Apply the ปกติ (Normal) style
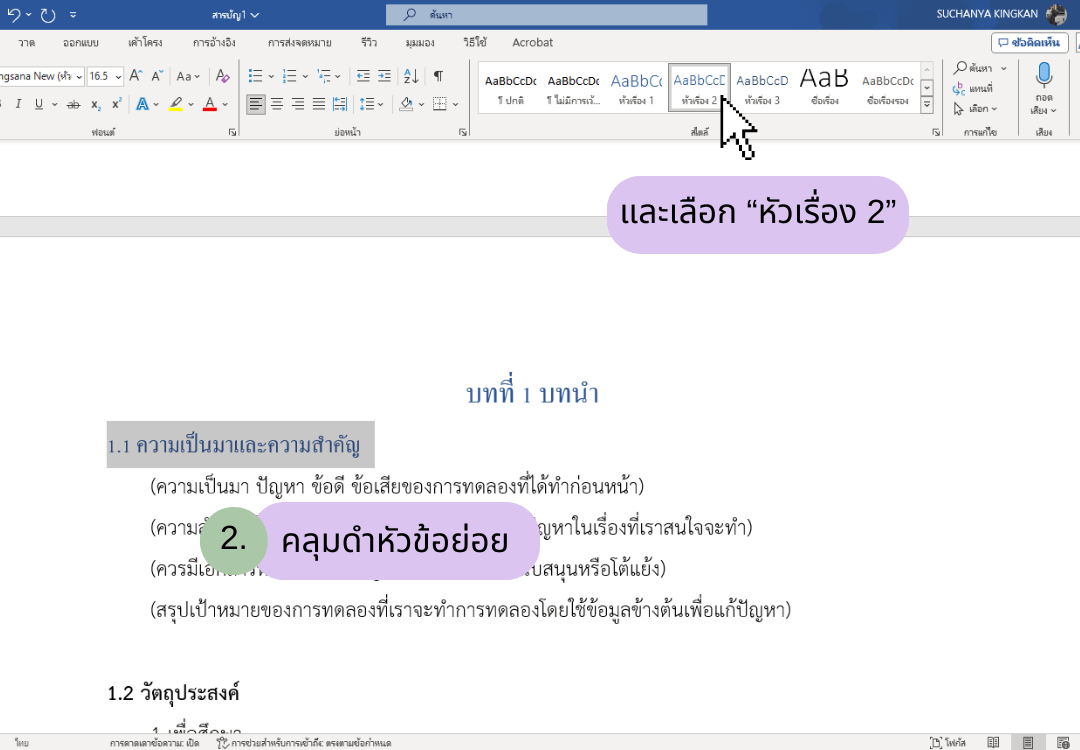Screen dimensions: 1080x750 510,87
